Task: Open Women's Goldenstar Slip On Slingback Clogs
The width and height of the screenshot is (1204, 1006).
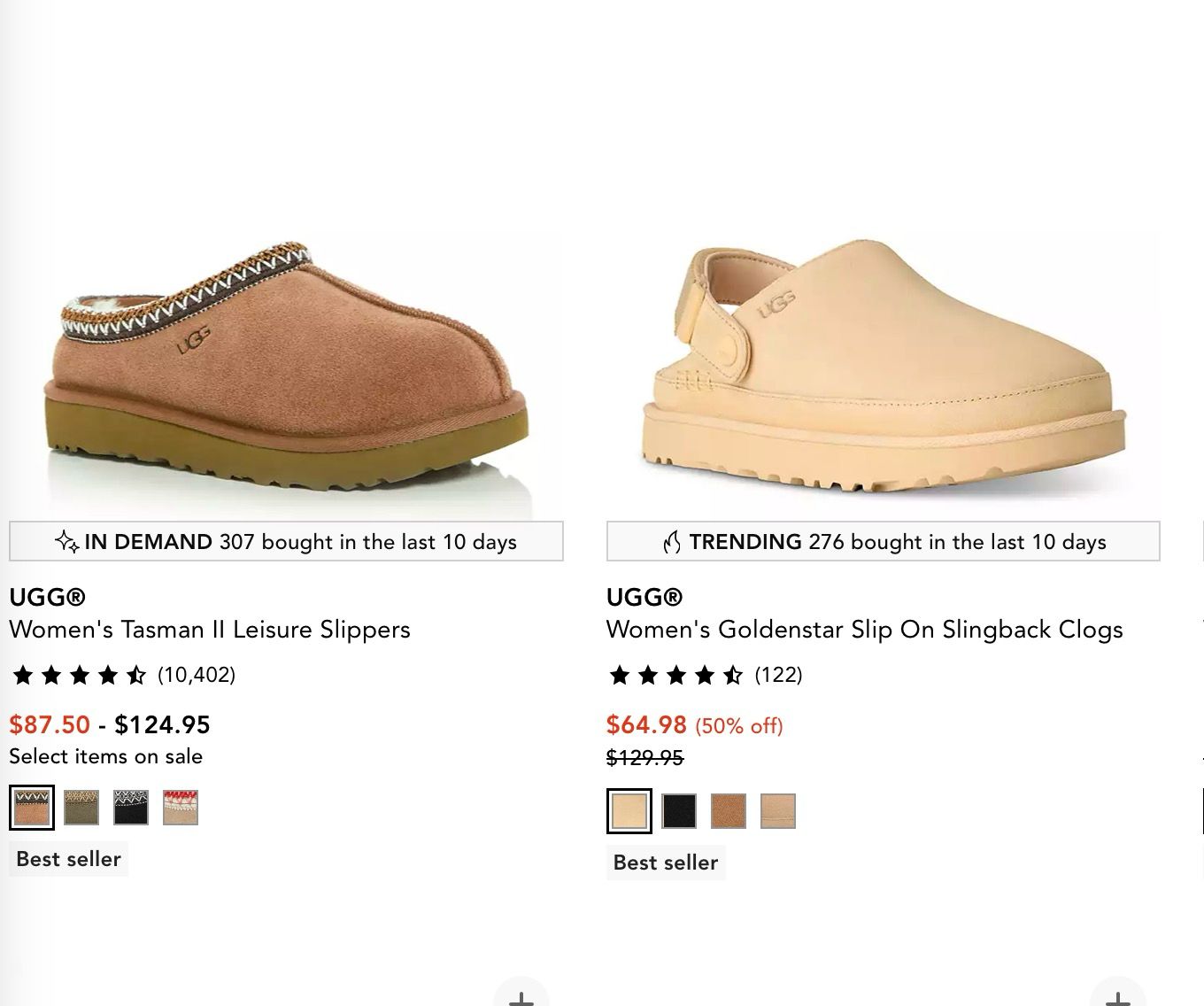Action: (x=864, y=630)
